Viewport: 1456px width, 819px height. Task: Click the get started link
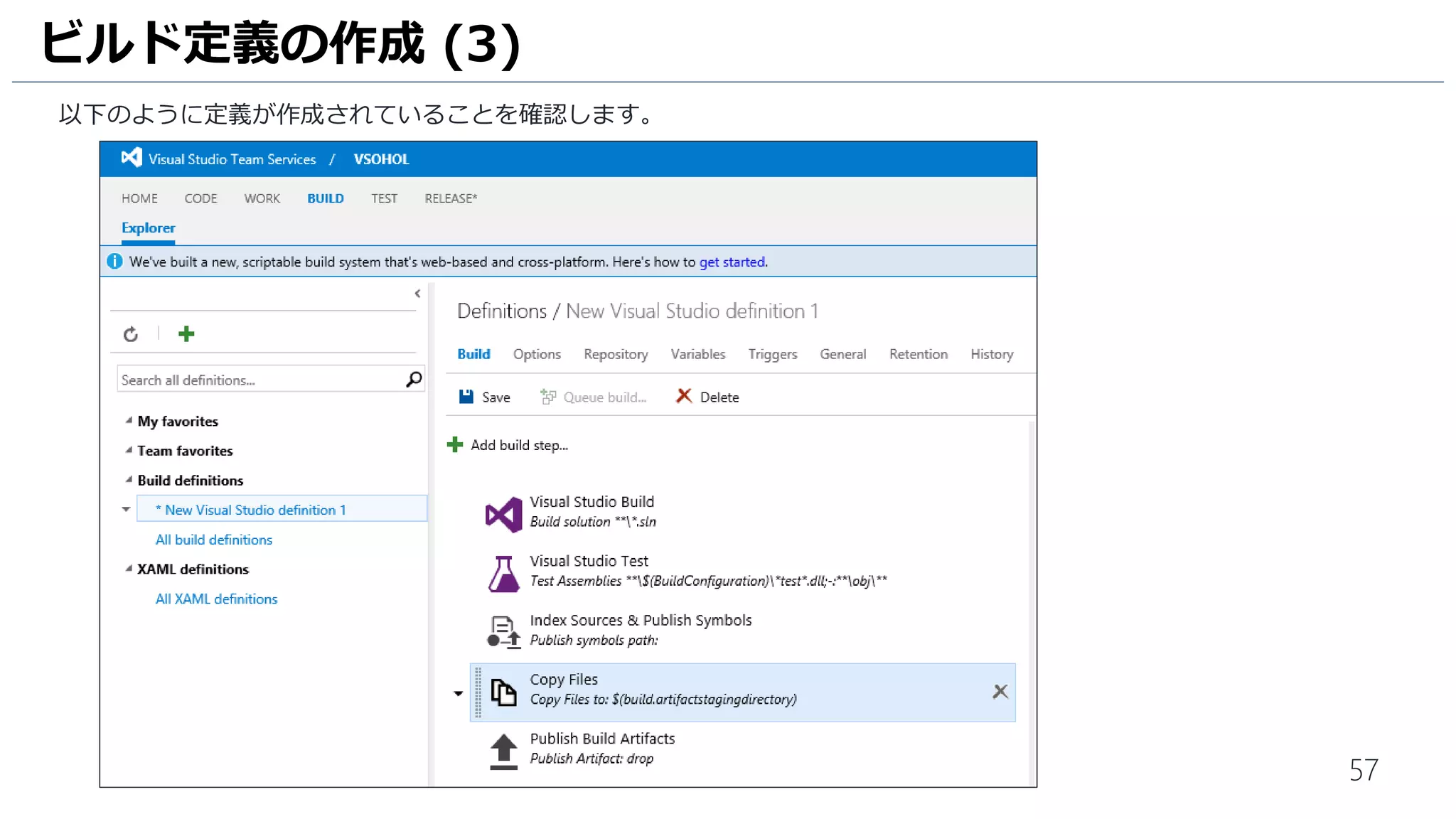732,262
